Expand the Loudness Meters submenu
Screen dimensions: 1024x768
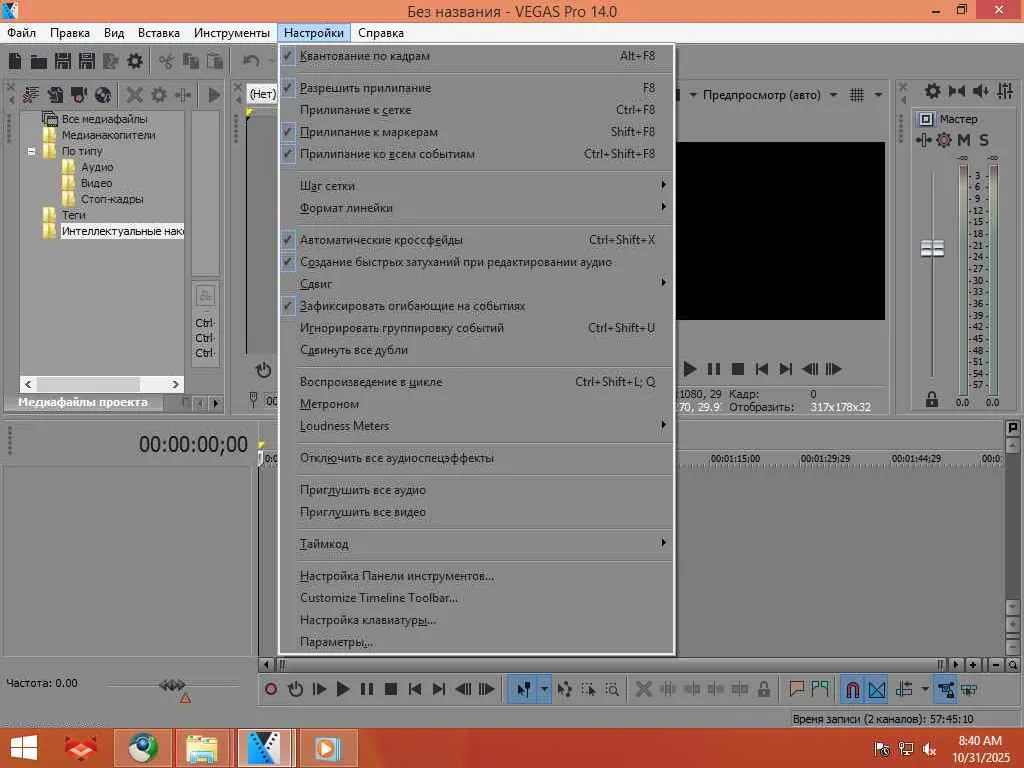tap(477, 426)
